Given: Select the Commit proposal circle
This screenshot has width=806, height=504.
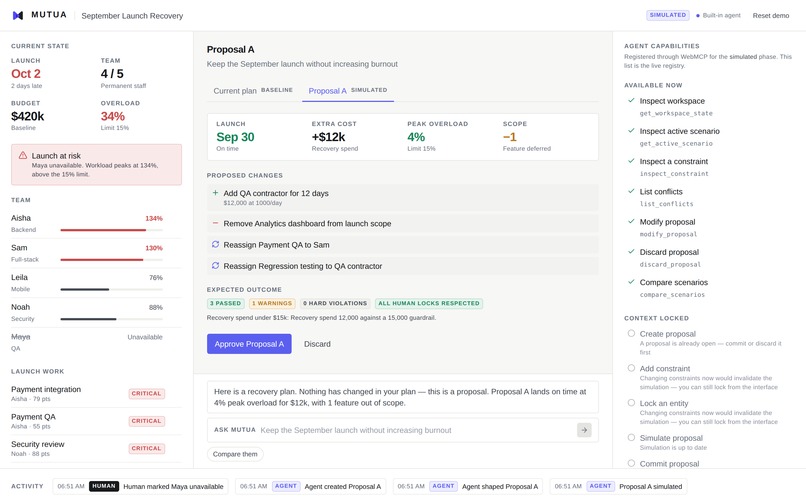Looking at the screenshot, I should (631, 463).
